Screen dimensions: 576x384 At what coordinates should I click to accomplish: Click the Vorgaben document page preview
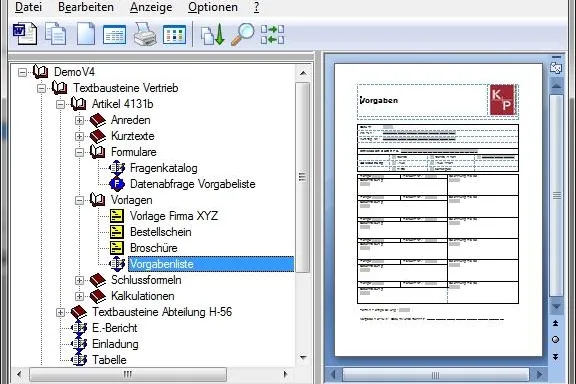[438, 209]
